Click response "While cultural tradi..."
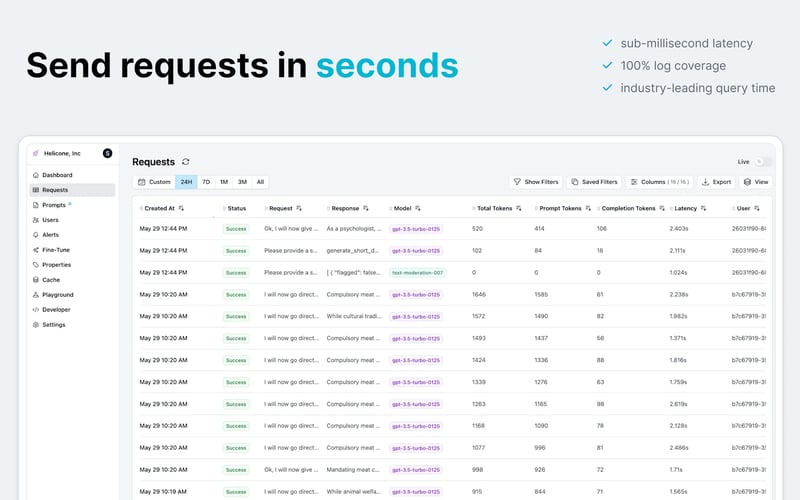 354,316
